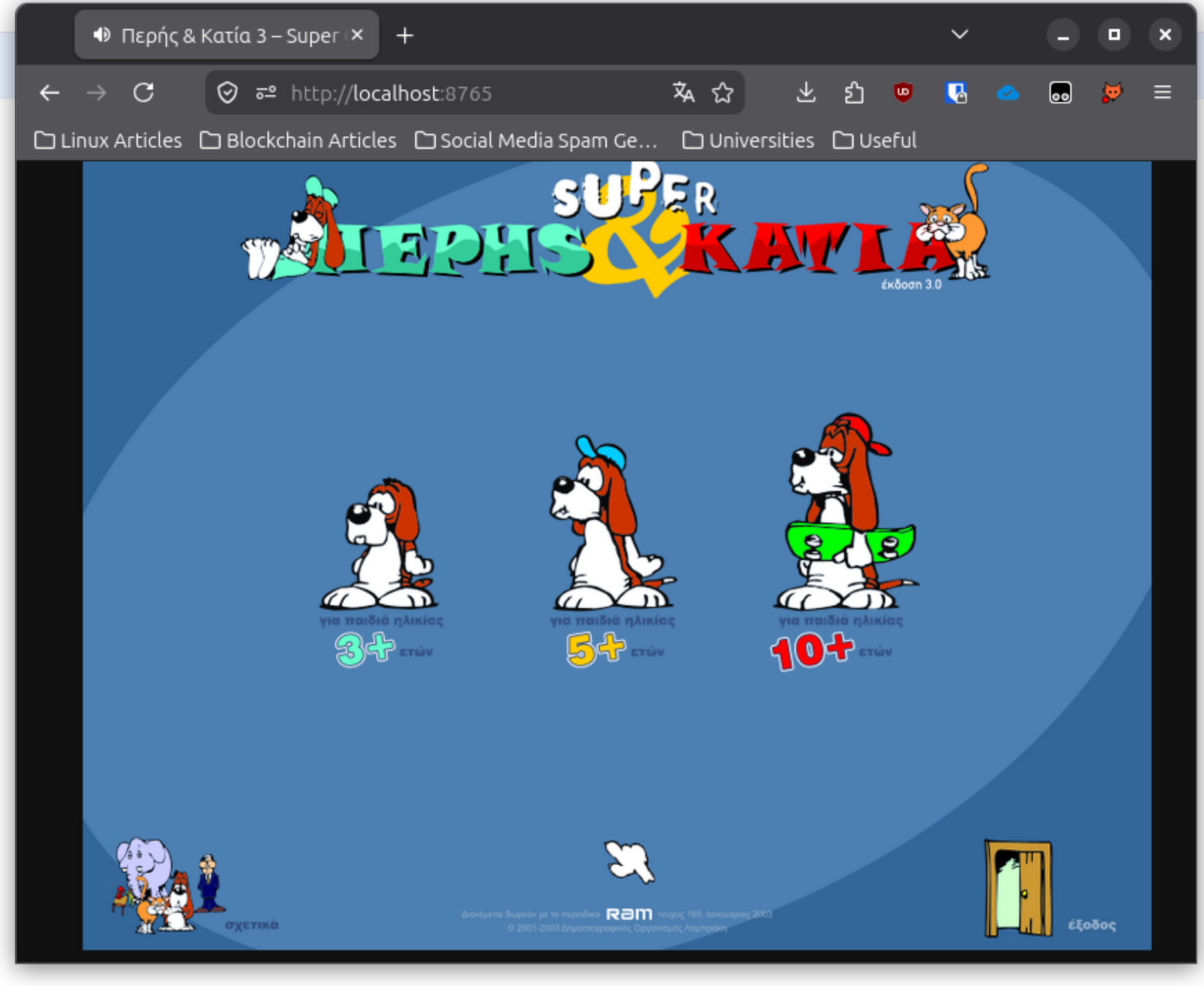Viewport: 1204px width, 986px height.
Task: Open the Universities bookmark folder
Action: click(748, 141)
